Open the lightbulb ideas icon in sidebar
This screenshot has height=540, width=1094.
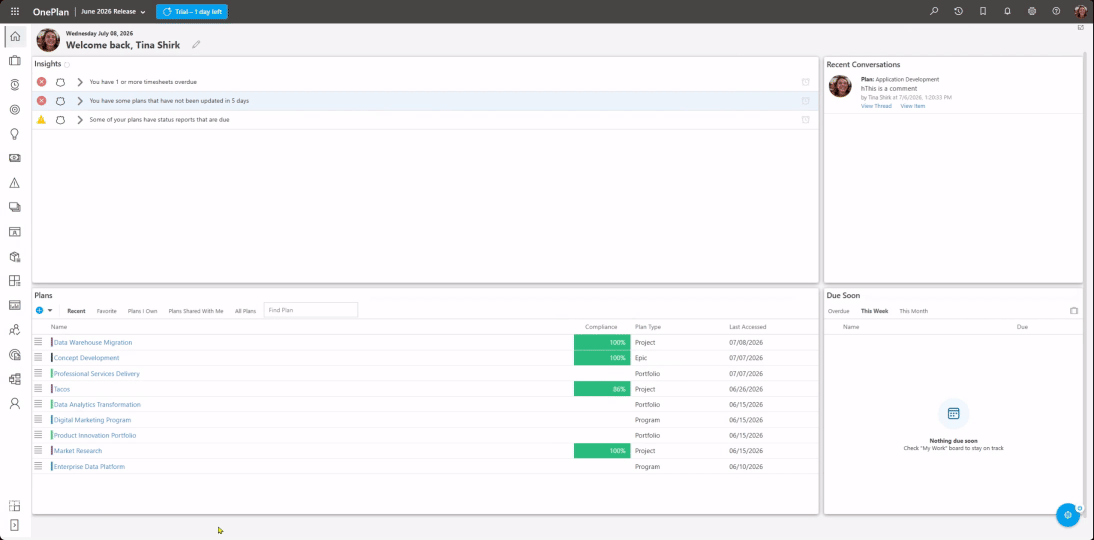pos(15,134)
